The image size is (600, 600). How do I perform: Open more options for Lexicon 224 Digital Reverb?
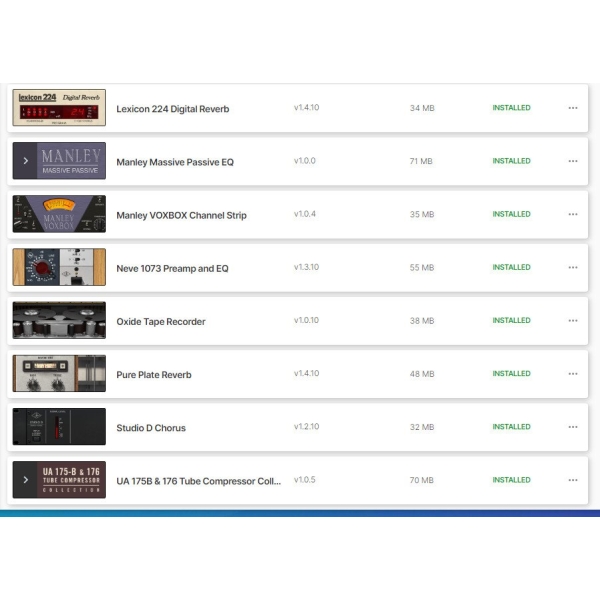[572, 108]
